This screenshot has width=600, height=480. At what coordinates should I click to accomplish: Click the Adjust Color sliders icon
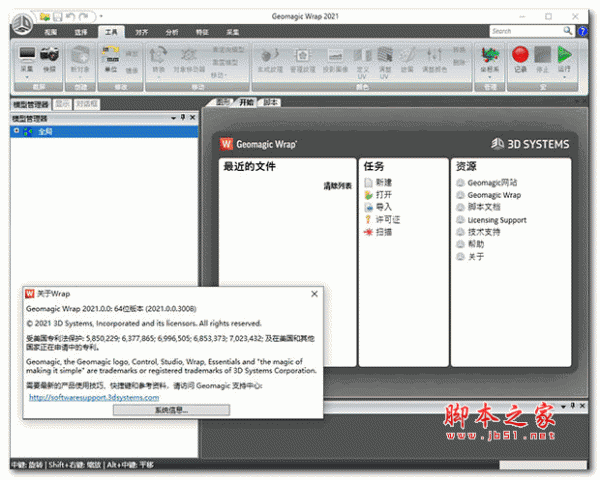(x=434, y=55)
